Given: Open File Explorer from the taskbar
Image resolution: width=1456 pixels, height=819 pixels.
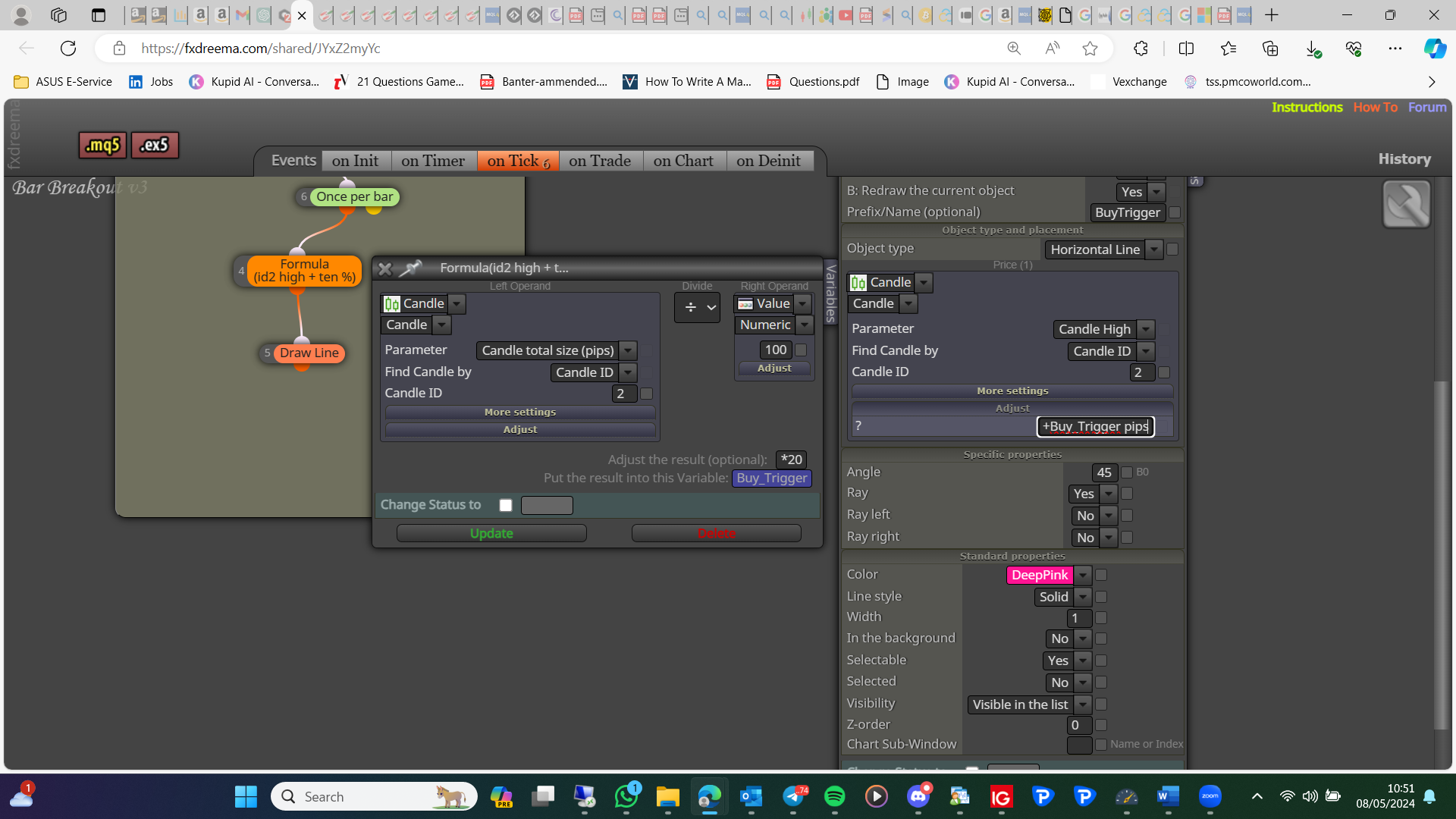Looking at the screenshot, I should [x=667, y=796].
